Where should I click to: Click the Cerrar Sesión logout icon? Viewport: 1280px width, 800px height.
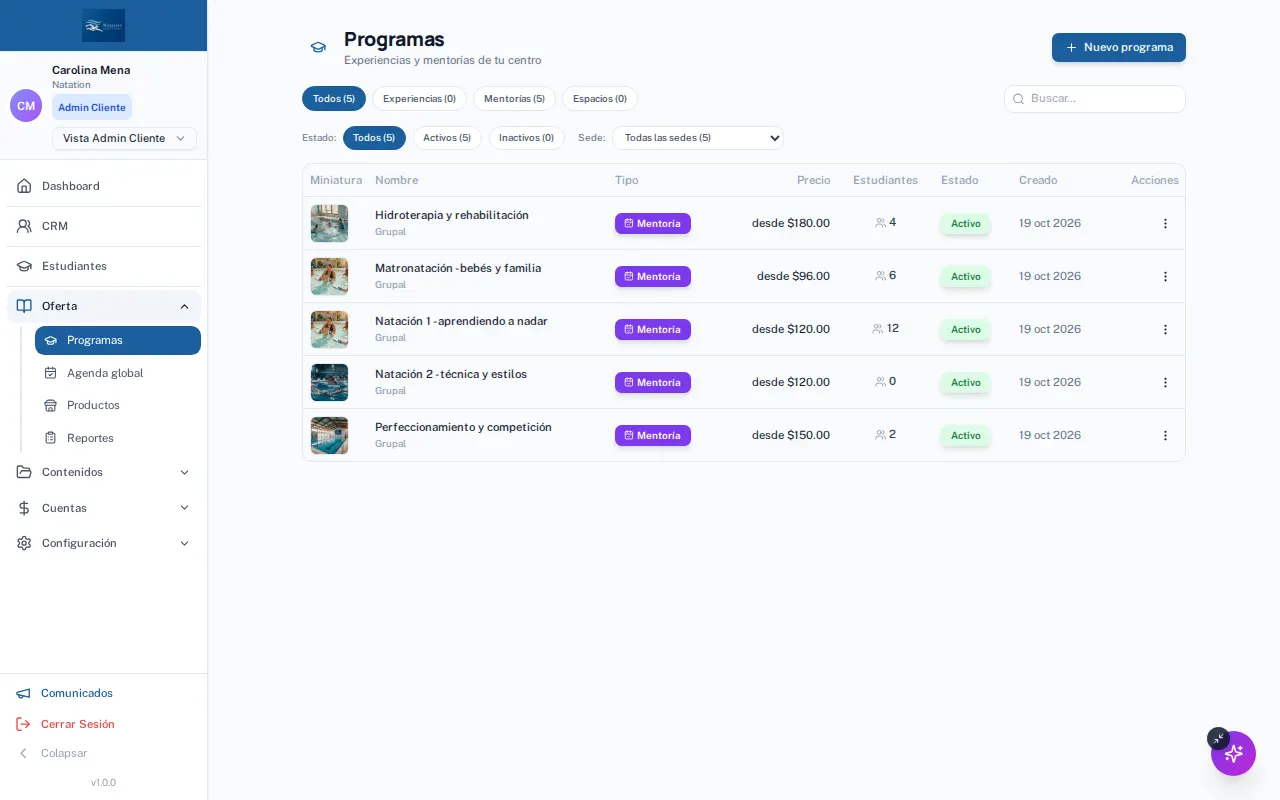coord(23,724)
